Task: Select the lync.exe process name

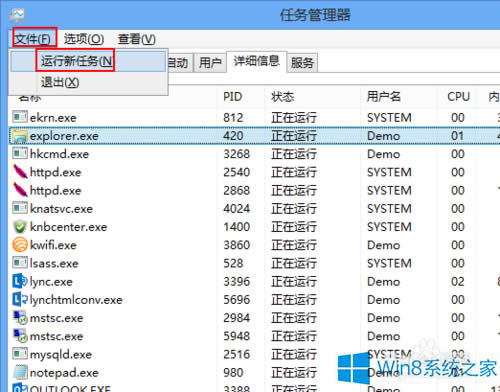Action: click(51, 282)
